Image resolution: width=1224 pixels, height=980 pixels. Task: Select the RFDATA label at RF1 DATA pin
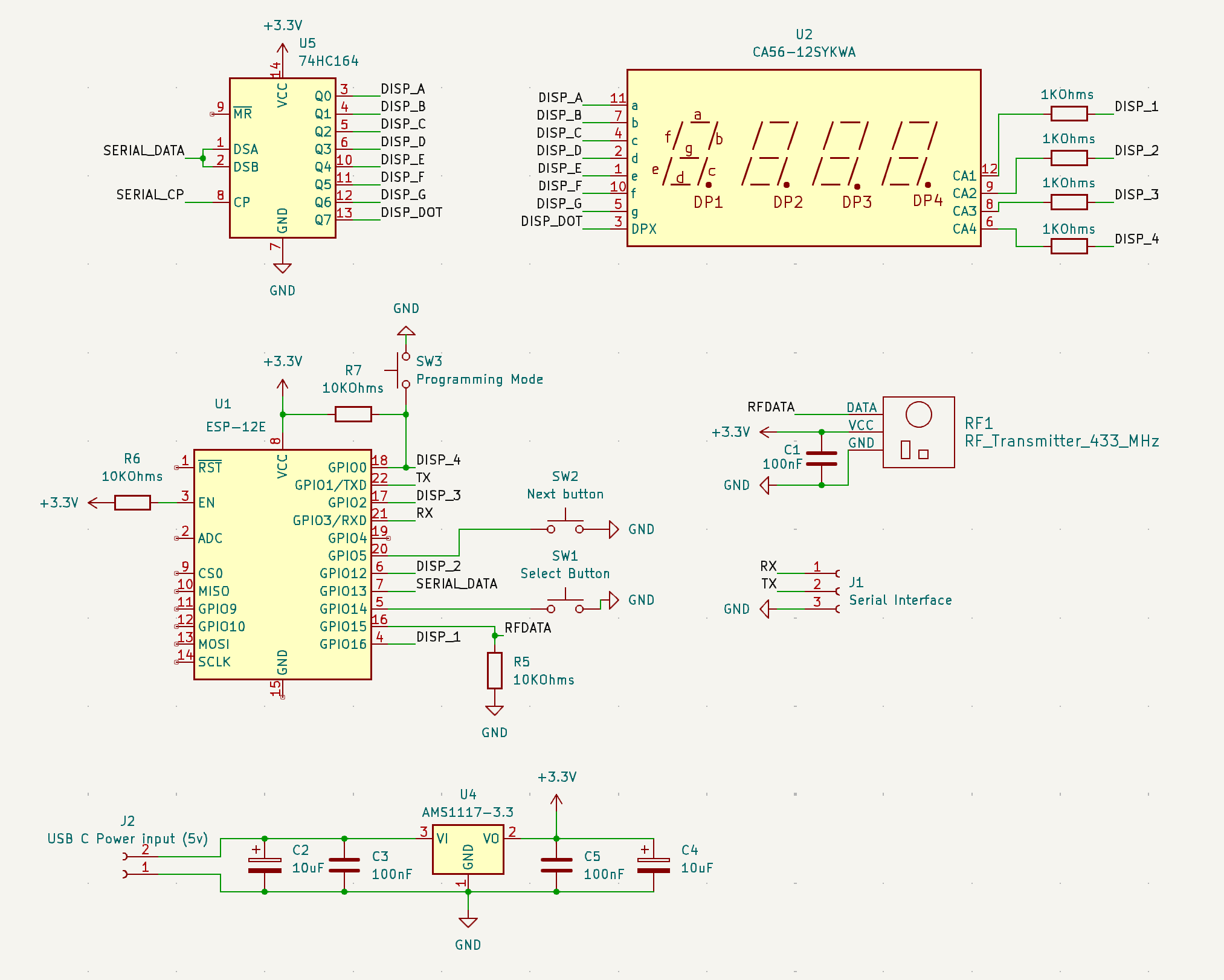(x=771, y=407)
